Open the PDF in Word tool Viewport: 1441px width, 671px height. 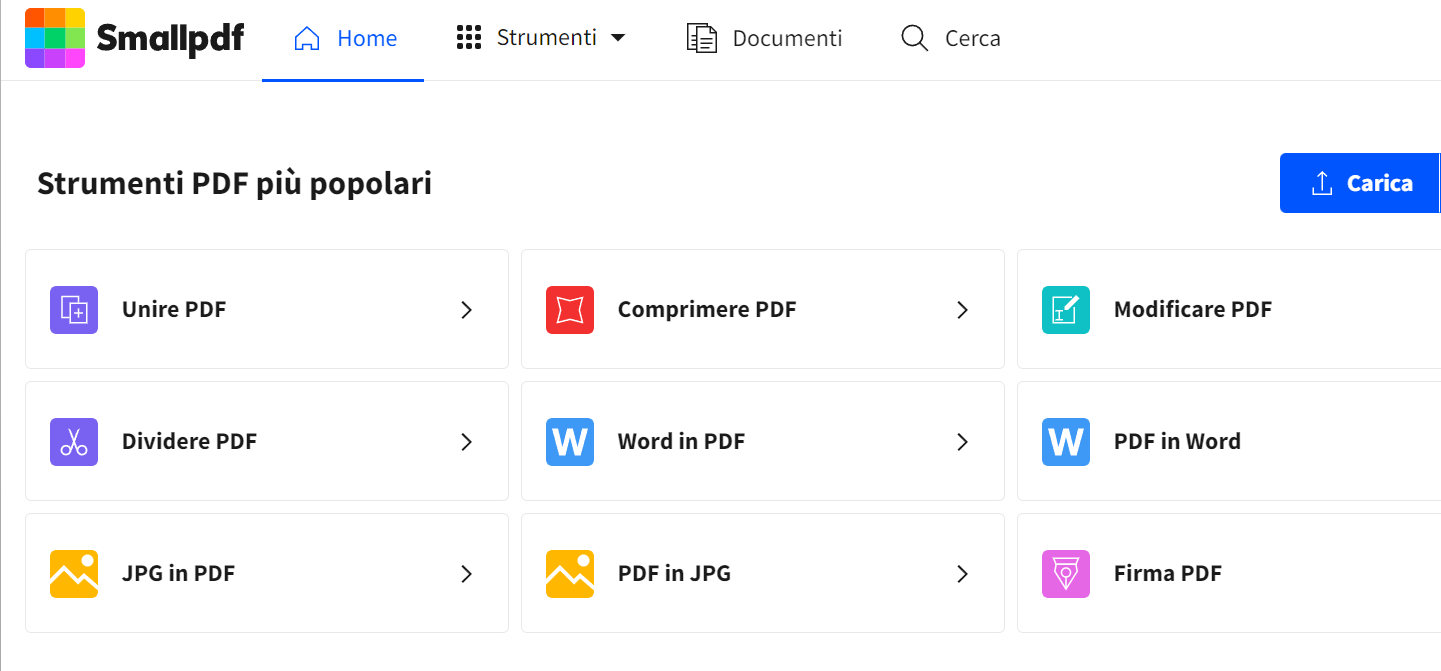[x=1229, y=441]
